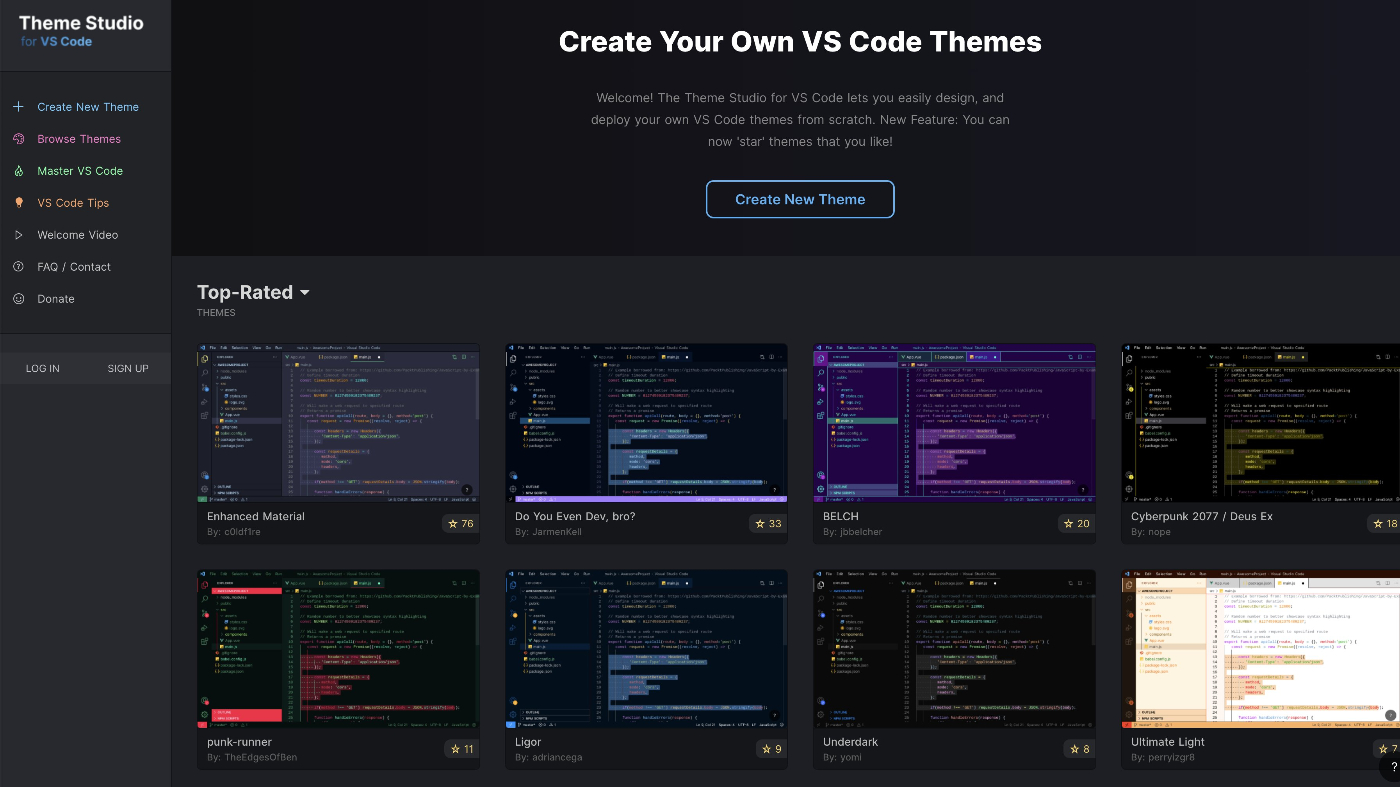Star the Enhanced Material theme
The height and width of the screenshot is (787, 1400).
[461, 524]
